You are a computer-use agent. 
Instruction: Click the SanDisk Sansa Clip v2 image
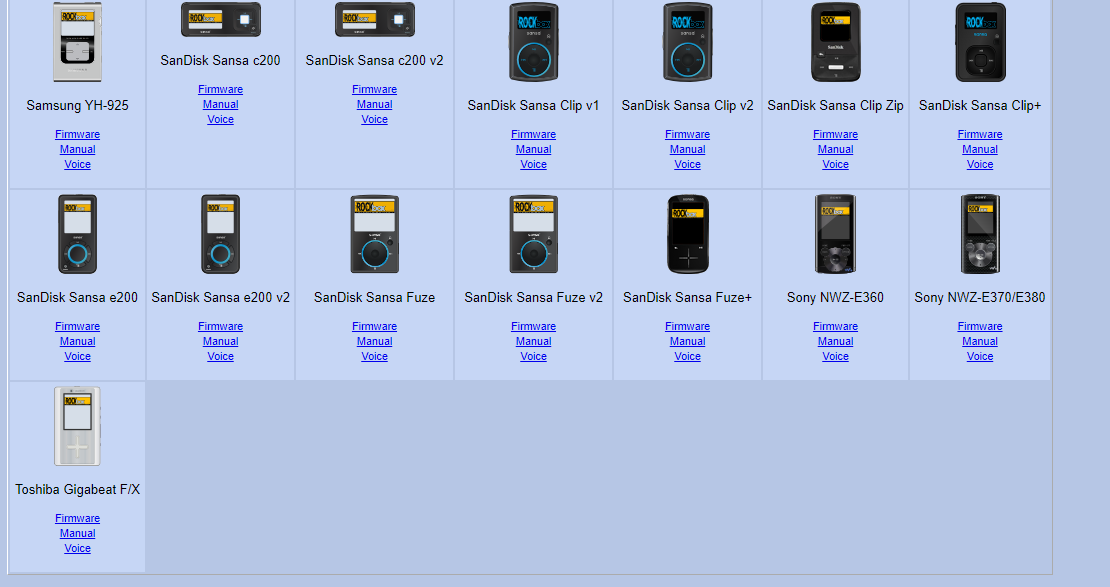(x=687, y=42)
